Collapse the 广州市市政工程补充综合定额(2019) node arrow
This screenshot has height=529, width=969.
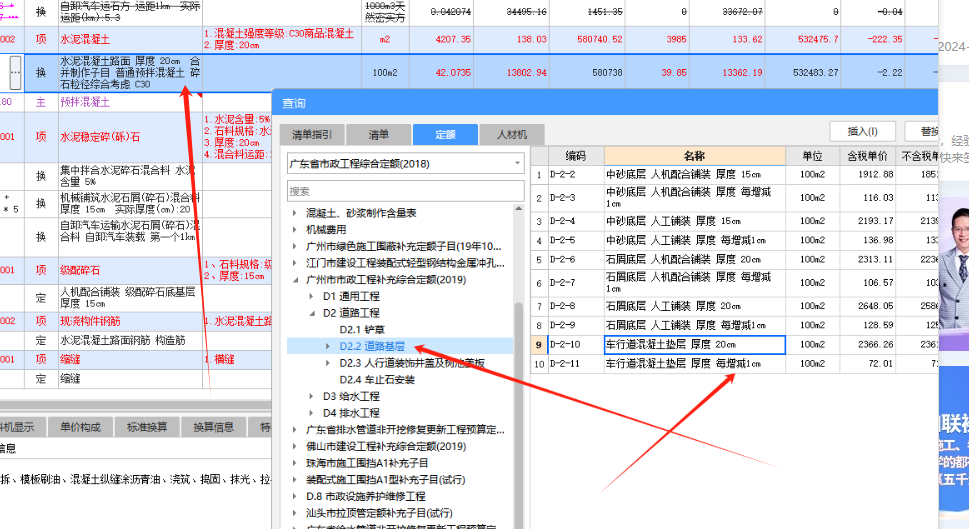click(295, 279)
